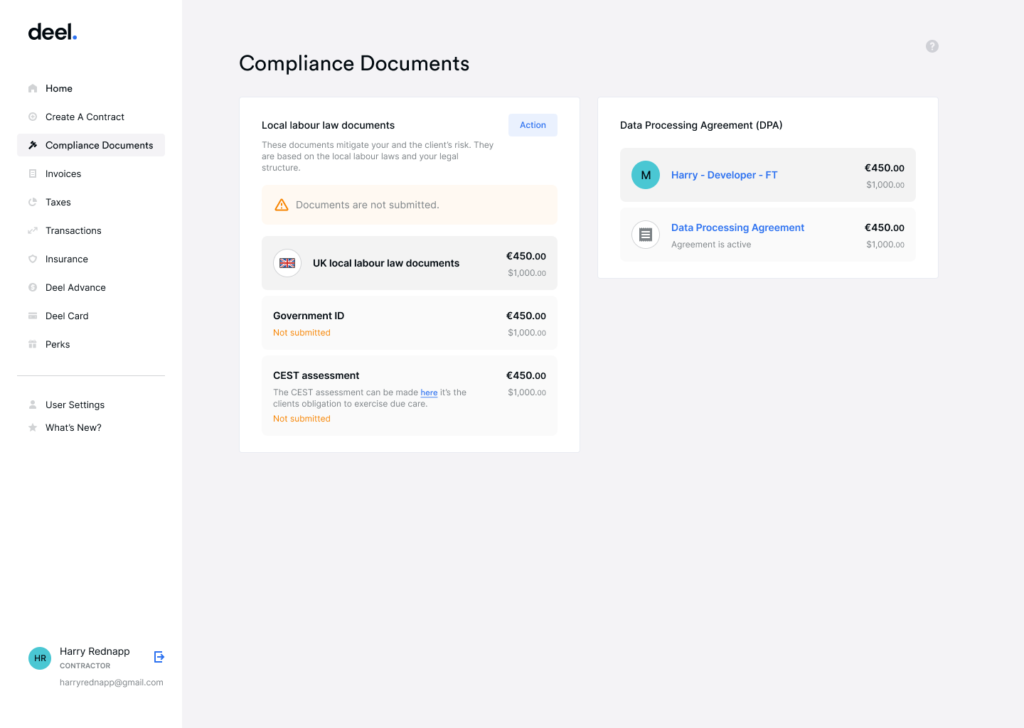Open the CEST assessment row
The width and height of the screenshot is (1024, 728).
coord(409,396)
